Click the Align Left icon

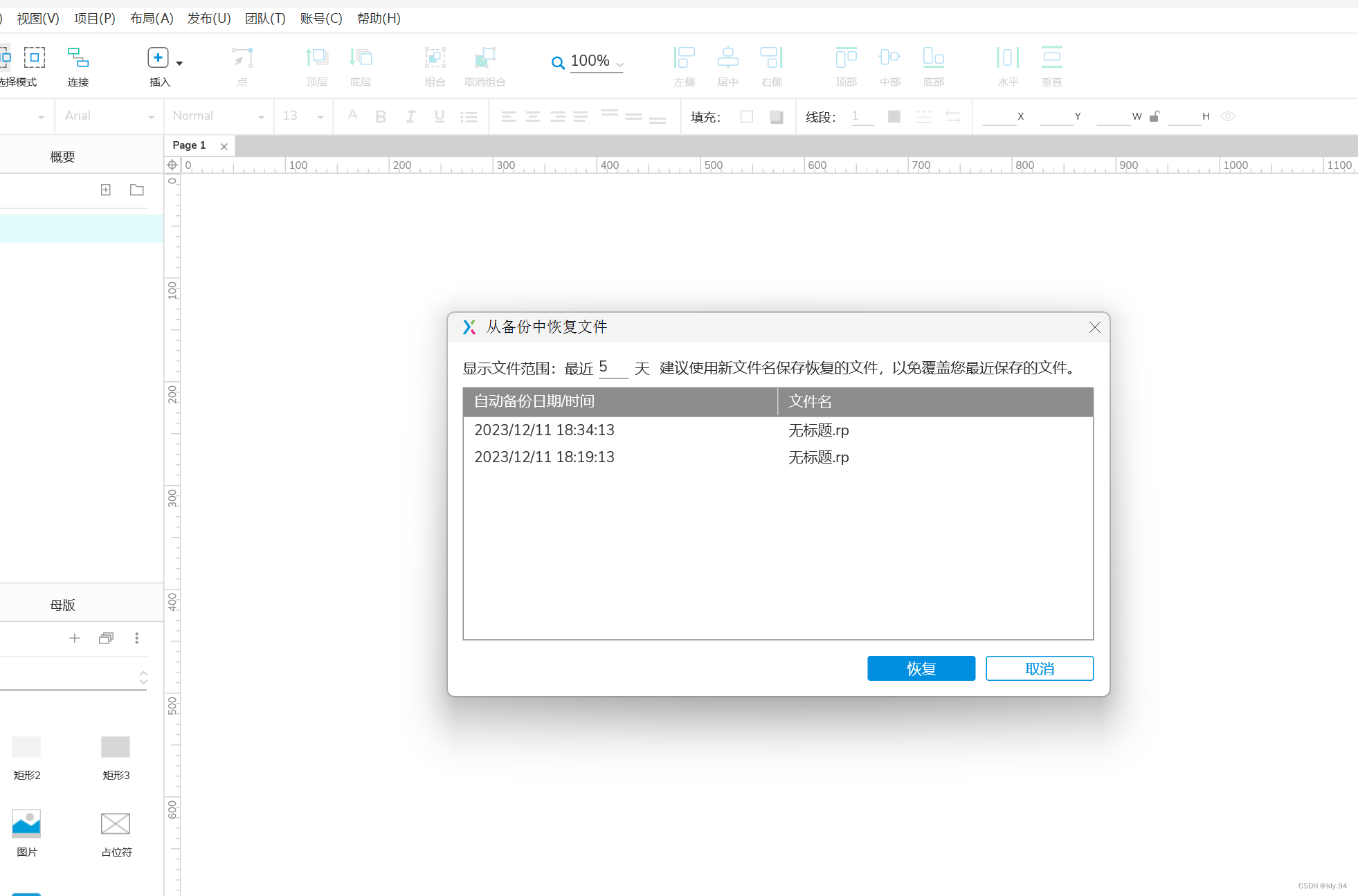click(x=684, y=58)
